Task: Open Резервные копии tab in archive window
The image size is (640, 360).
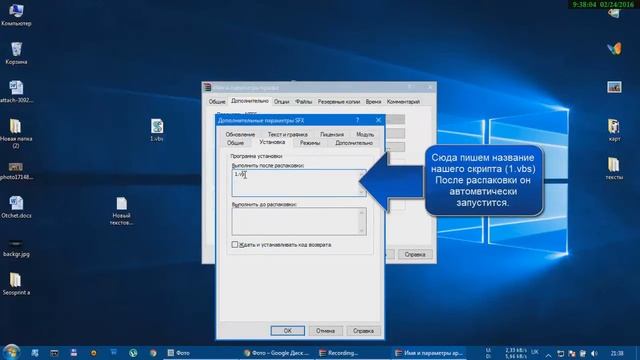Action: tap(339, 102)
